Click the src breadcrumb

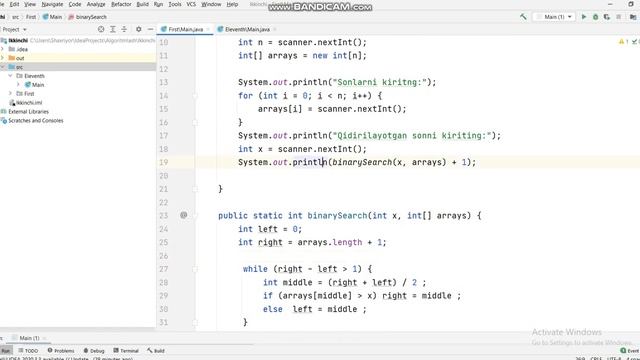pyautogui.click(x=16, y=17)
